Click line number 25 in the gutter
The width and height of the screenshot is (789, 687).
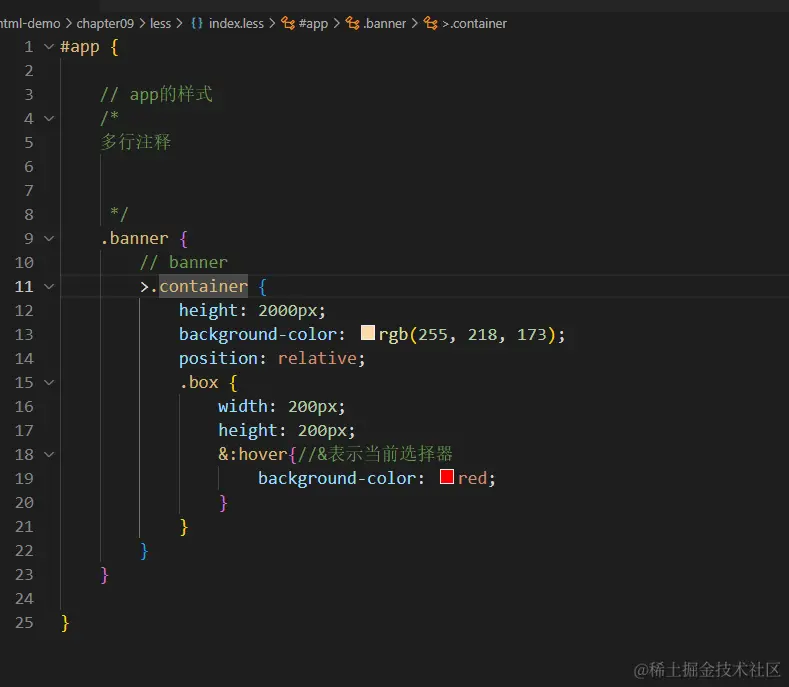pyautogui.click(x=24, y=623)
